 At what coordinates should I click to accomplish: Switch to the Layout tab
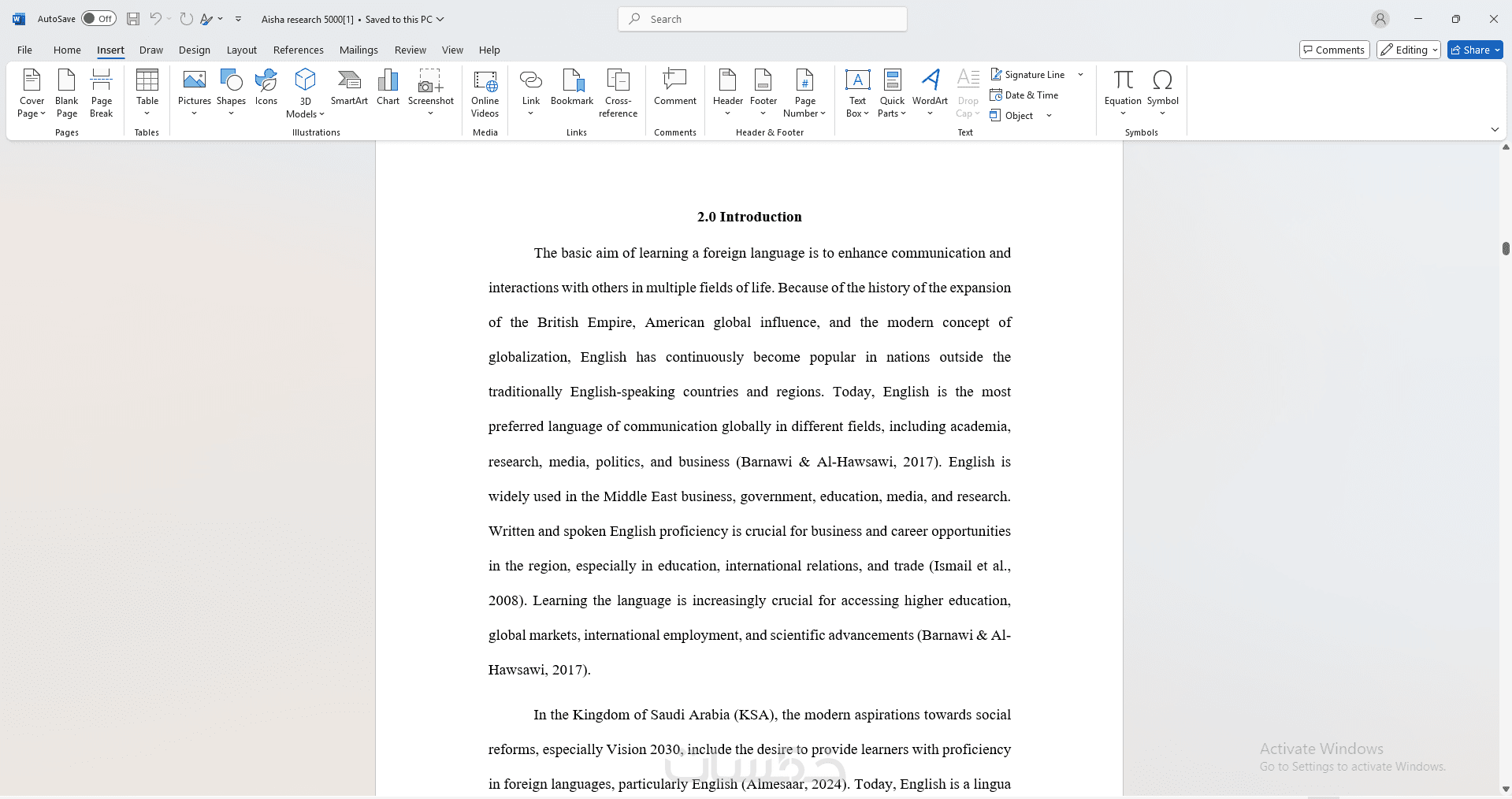click(242, 50)
